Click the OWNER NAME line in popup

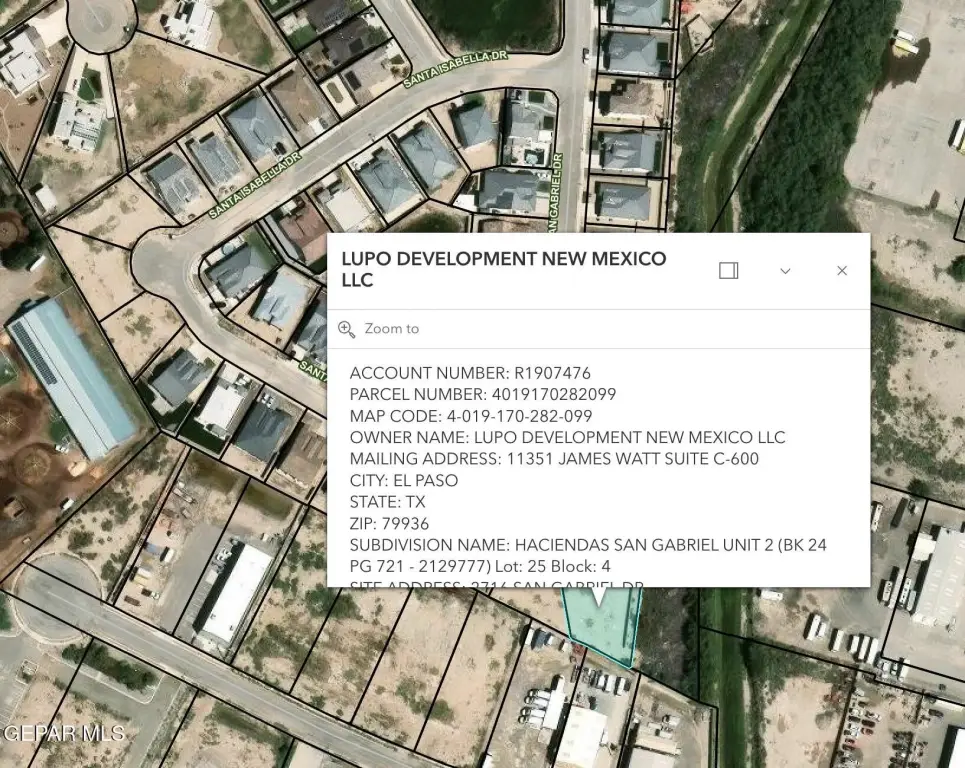tap(567, 438)
